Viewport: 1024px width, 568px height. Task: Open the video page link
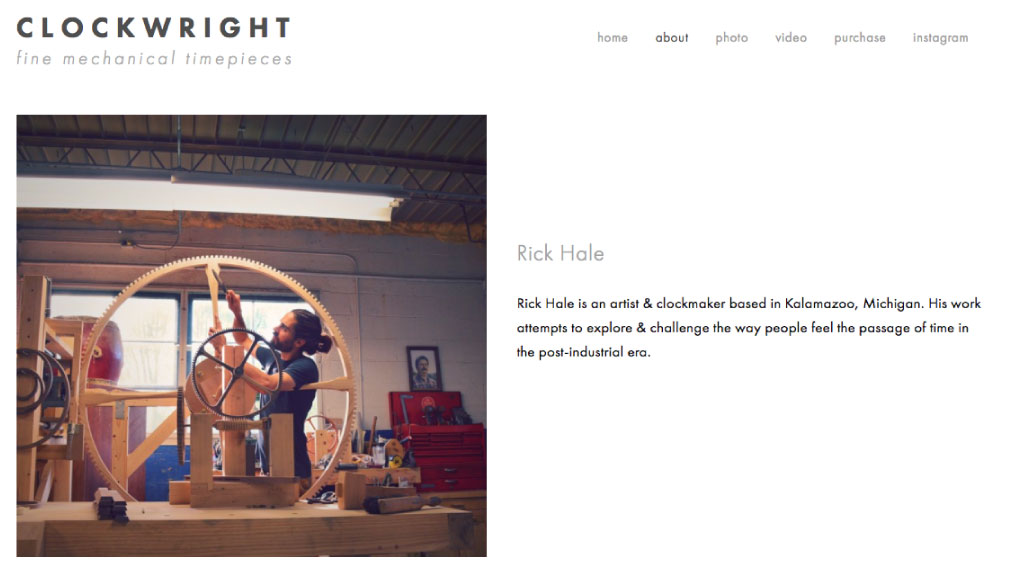click(x=791, y=38)
